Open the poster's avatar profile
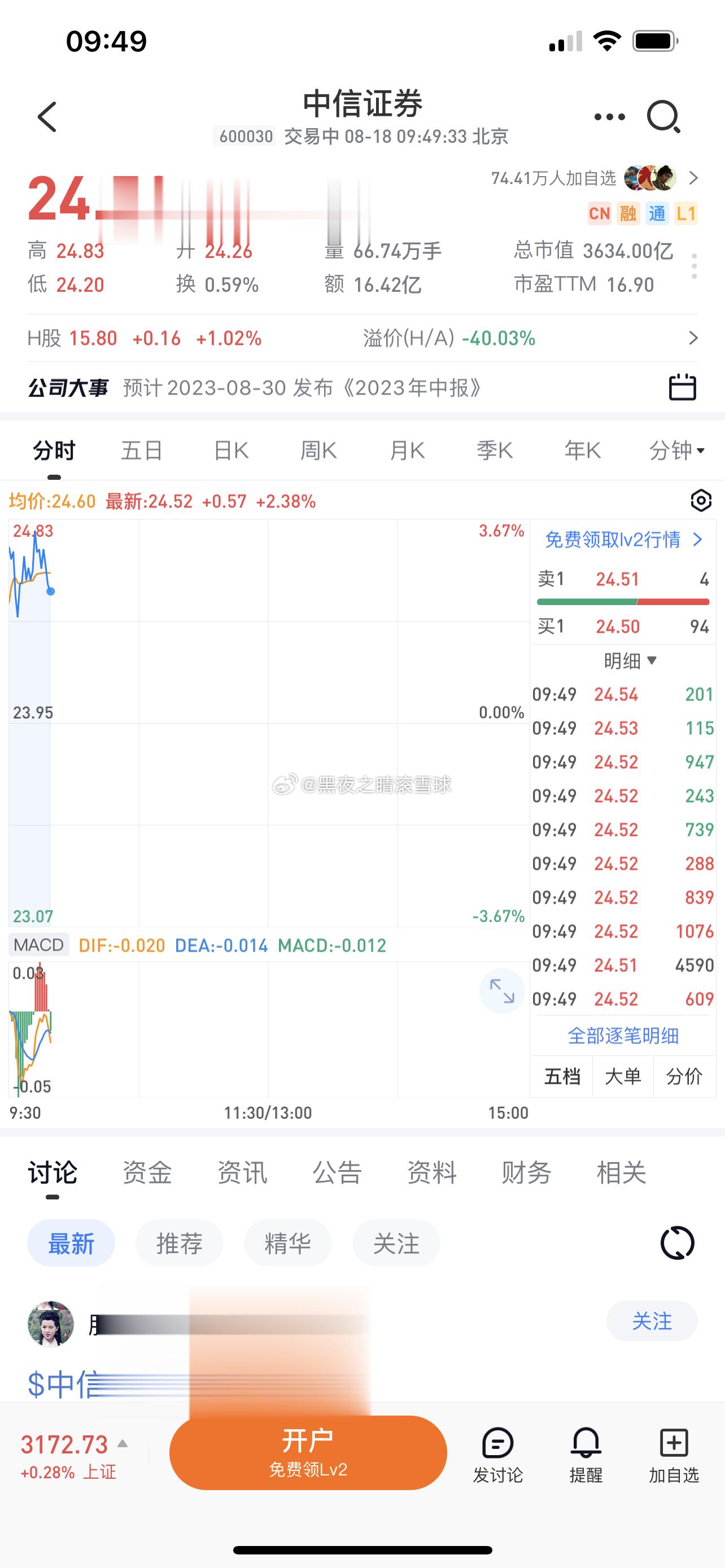 pyautogui.click(x=50, y=1325)
